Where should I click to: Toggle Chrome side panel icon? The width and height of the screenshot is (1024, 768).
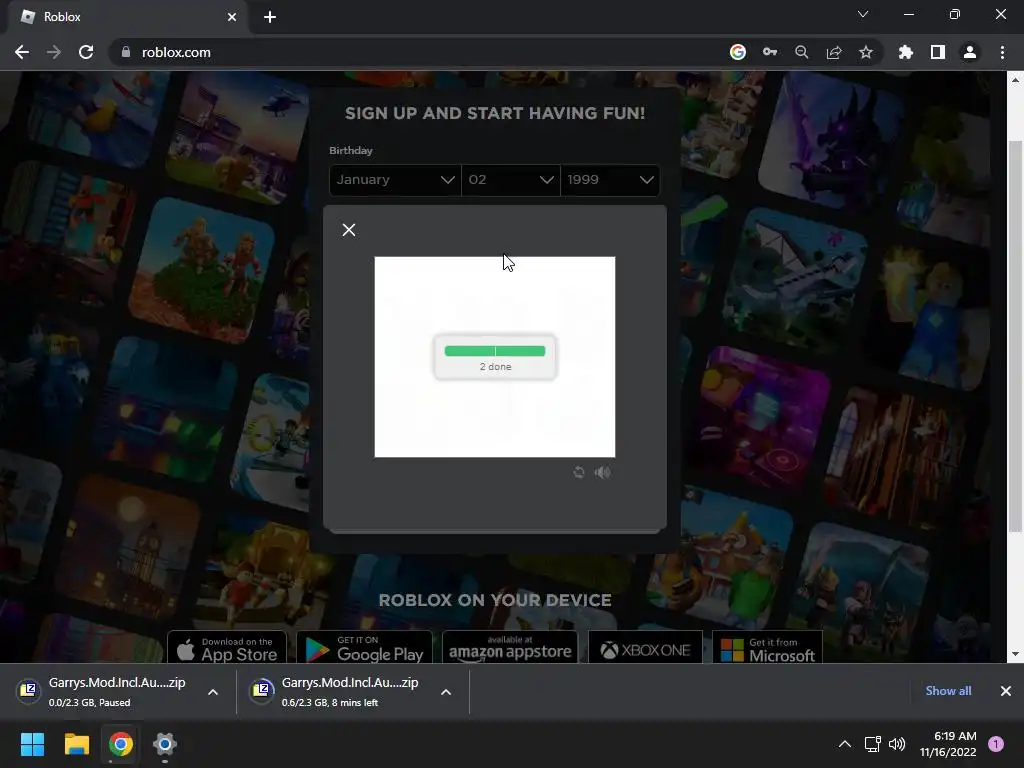pos(938,52)
